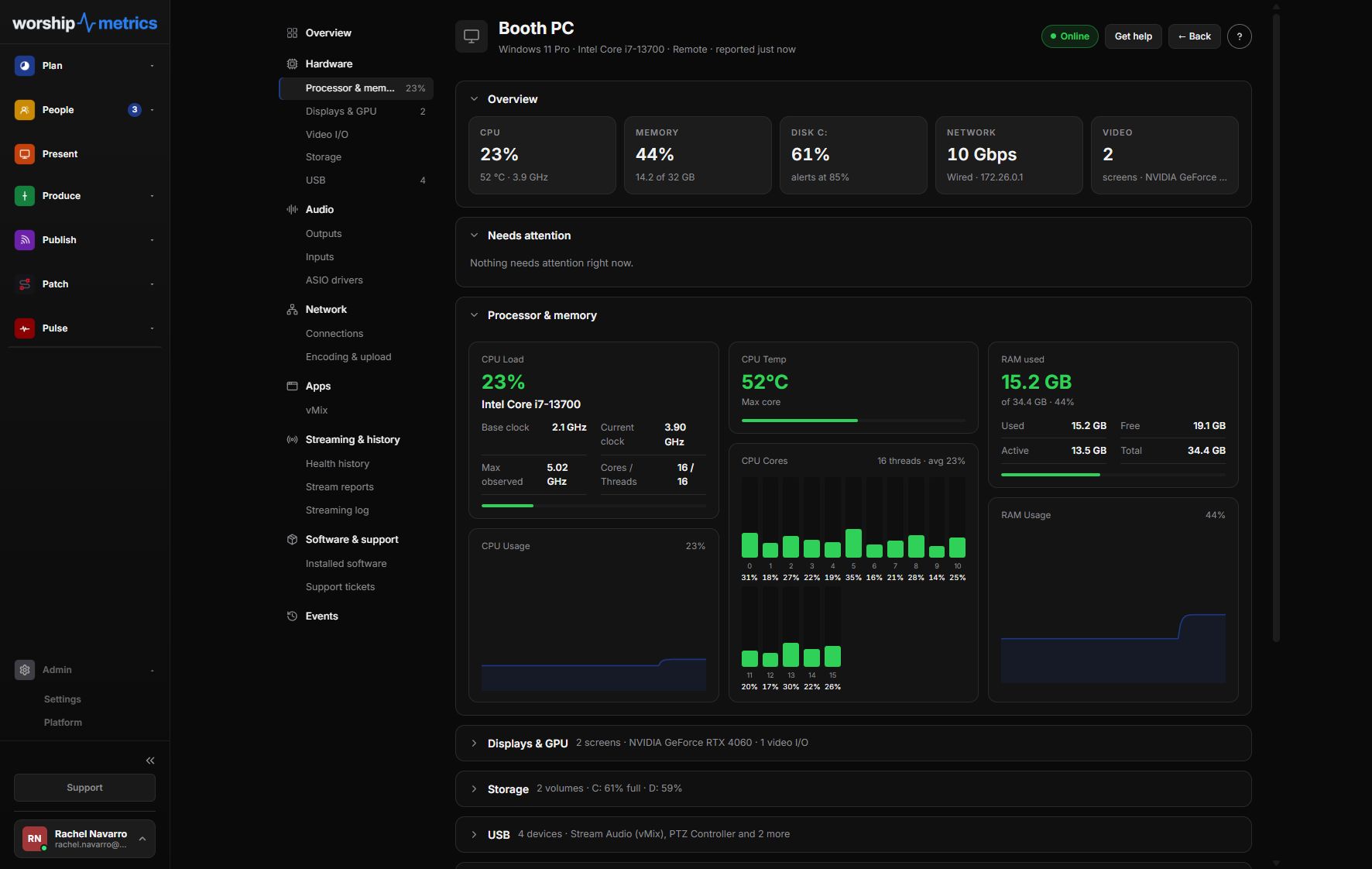Open Video I/O navigation item

click(356, 135)
